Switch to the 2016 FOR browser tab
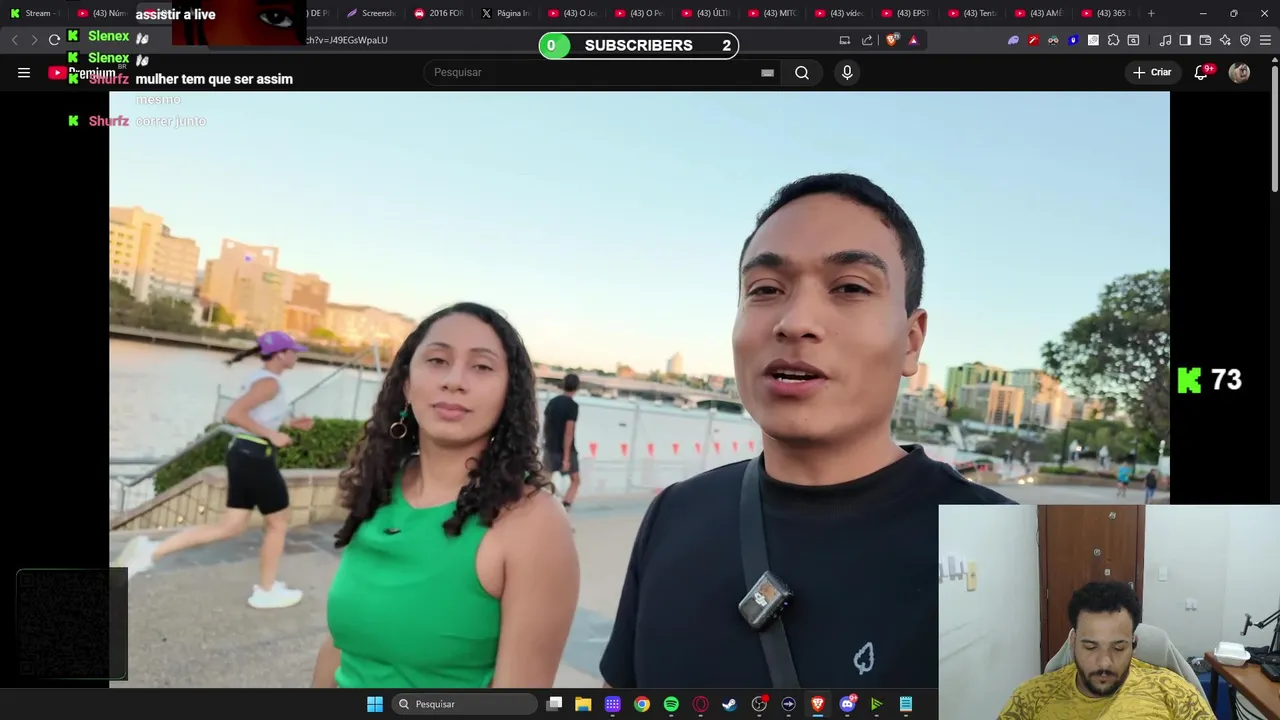 (x=438, y=13)
